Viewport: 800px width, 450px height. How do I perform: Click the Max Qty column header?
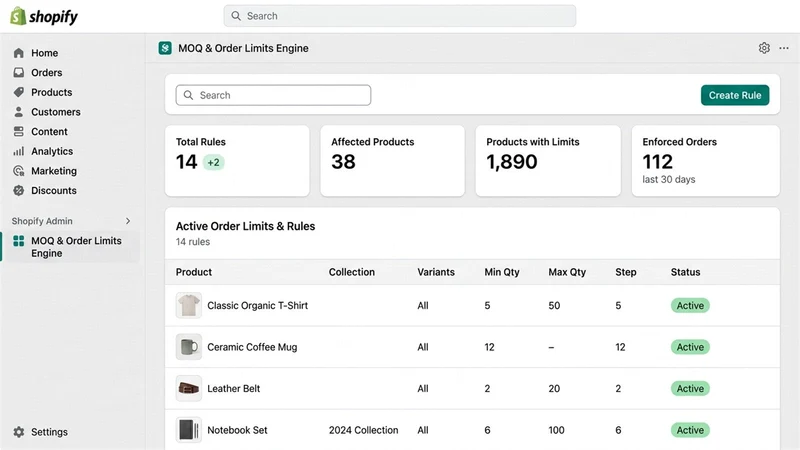(567, 272)
